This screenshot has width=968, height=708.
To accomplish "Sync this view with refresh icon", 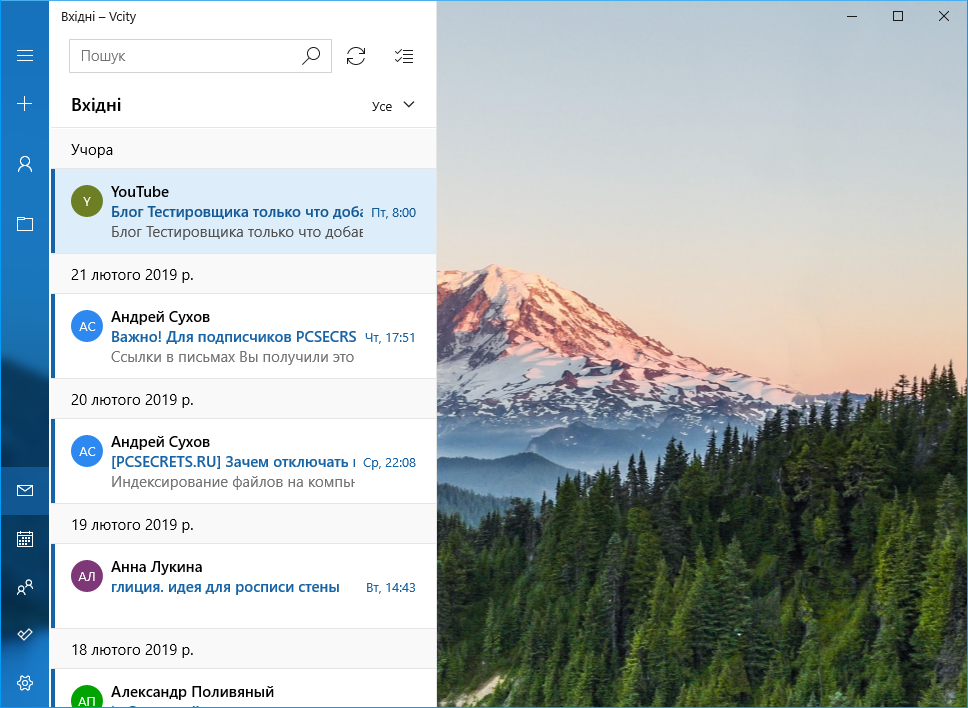I will (356, 56).
